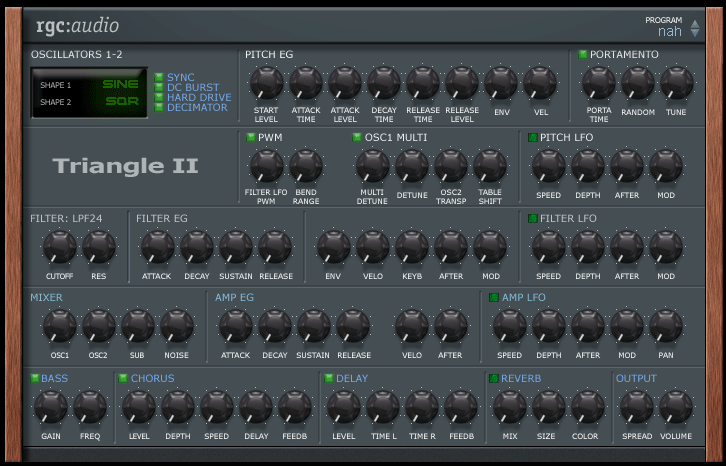The width and height of the screenshot is (726, 466).
Task: Click the program up arrow
Action: coord(695,24)
